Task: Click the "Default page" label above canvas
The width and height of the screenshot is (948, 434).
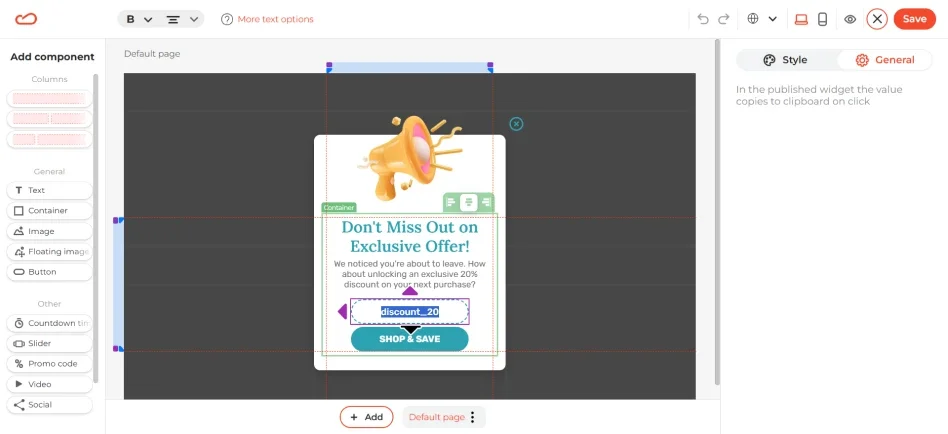Action: (152, 54)
